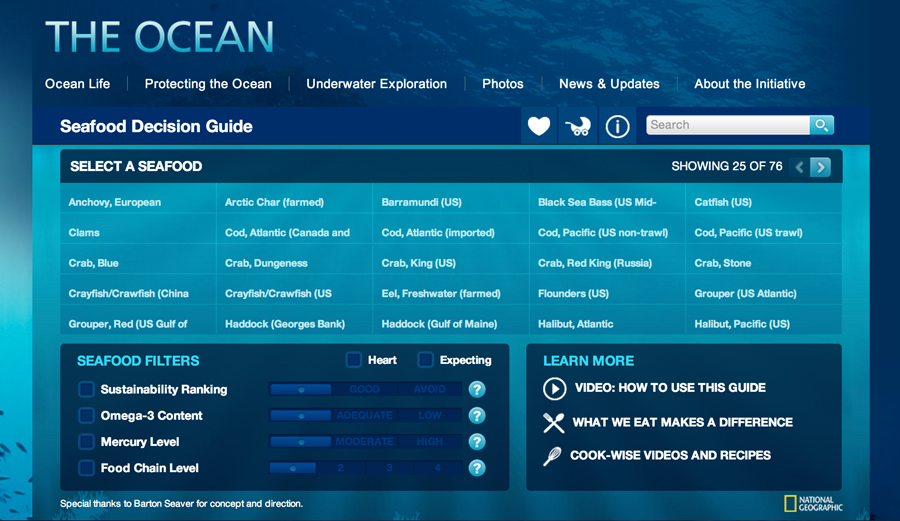Screen dimensions: 900x521
Task: Go to previous page of seafood
Action: pos(799,167)
